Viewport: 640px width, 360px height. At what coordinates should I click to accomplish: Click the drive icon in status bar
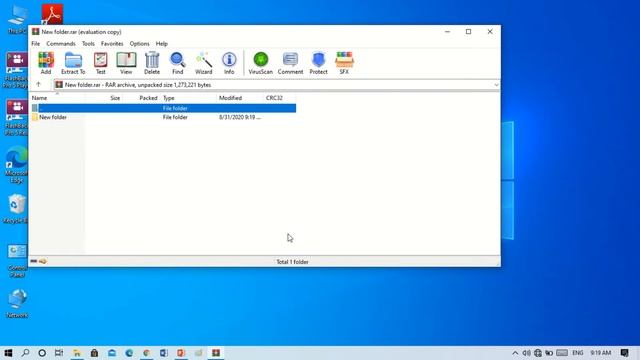point(34,261)
